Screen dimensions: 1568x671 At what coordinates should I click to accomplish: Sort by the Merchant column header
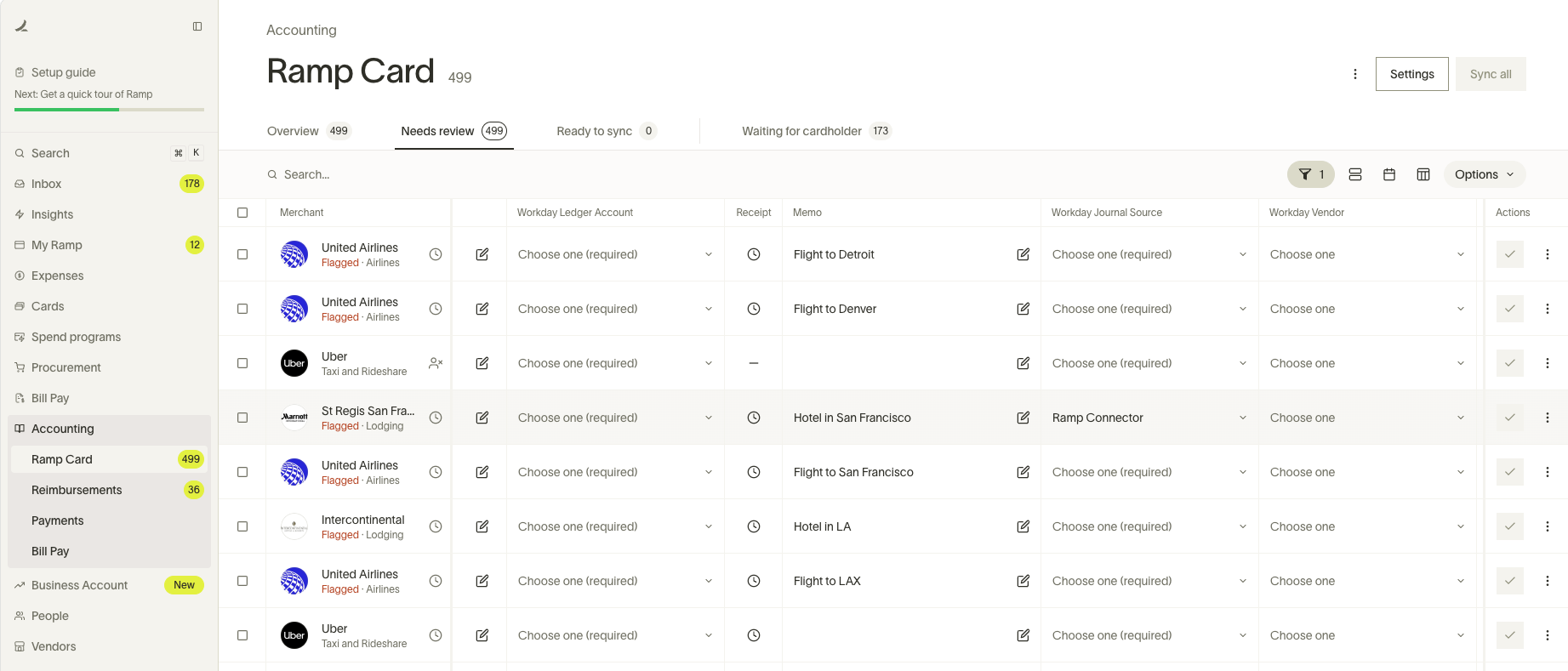pos(302,213)
